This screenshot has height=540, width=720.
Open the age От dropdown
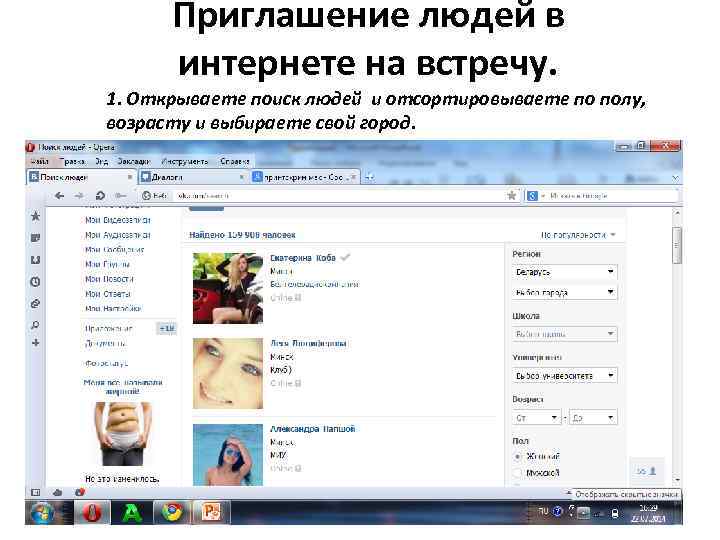[x=536, y=418]
